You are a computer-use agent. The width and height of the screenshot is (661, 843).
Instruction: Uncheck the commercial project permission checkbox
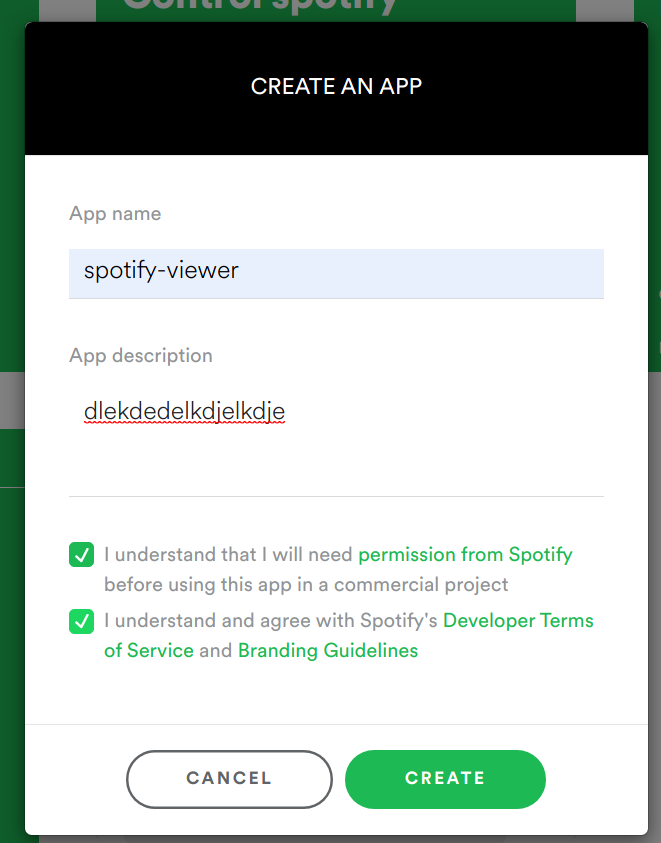pos(82,555)
